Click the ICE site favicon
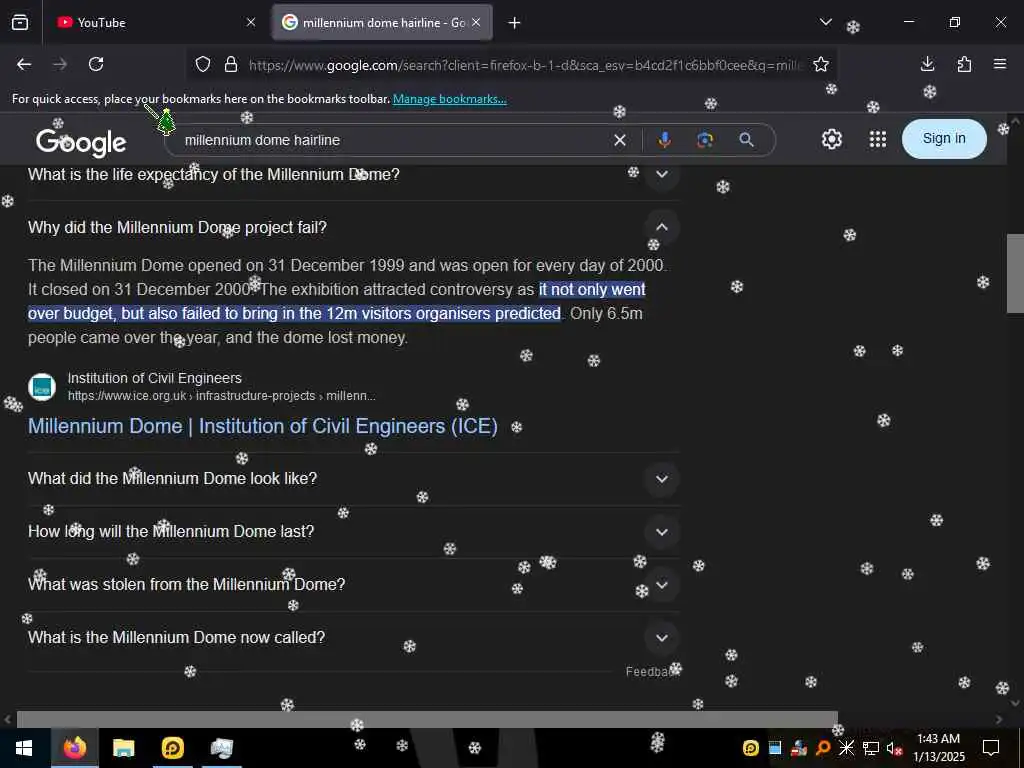1024x768 pixels. (x=42, y=387)
